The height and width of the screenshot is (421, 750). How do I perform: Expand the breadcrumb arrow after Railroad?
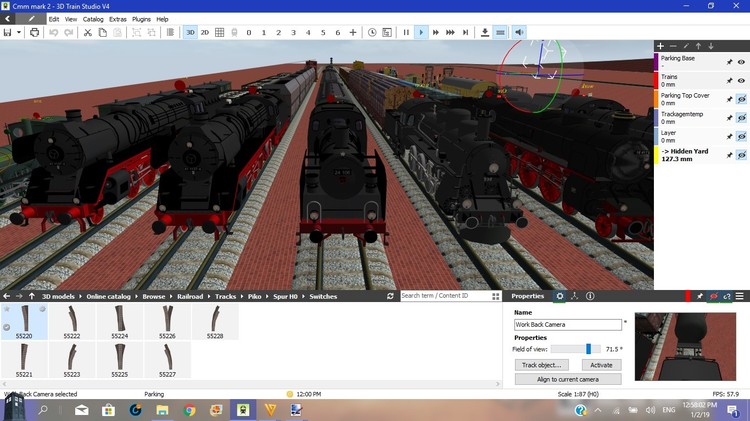coord(209,297)
